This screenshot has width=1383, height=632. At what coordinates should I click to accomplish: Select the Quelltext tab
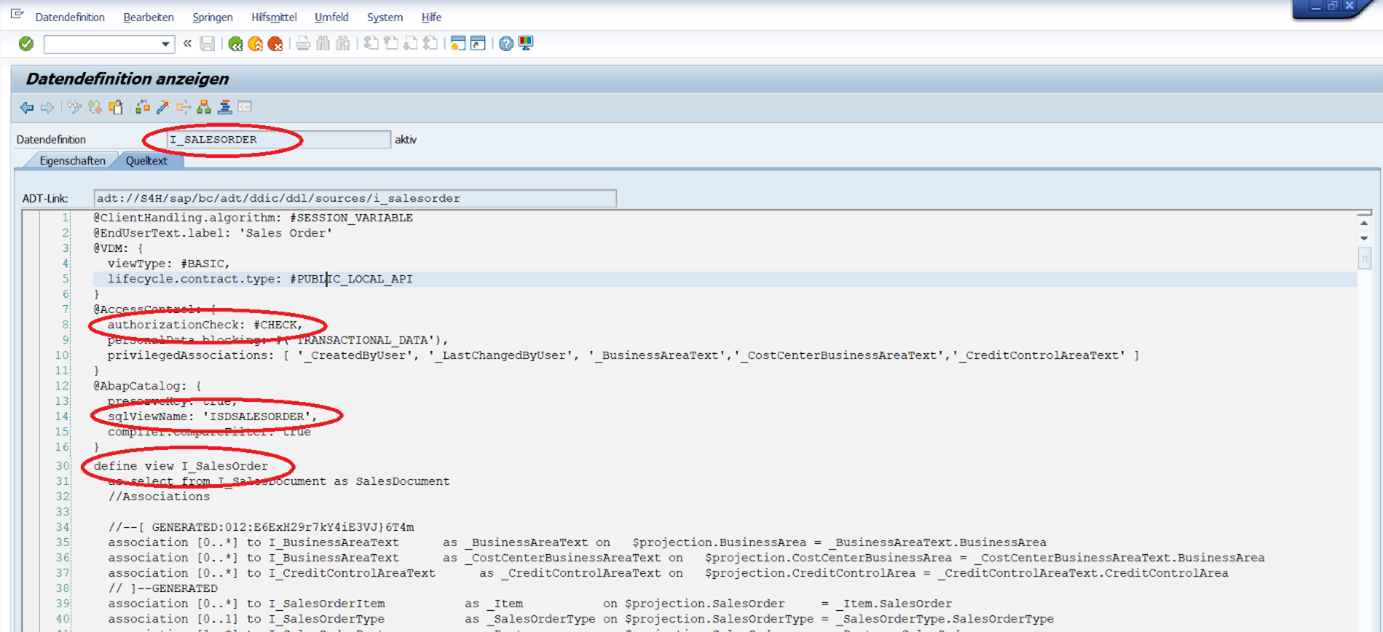[146, 161]
